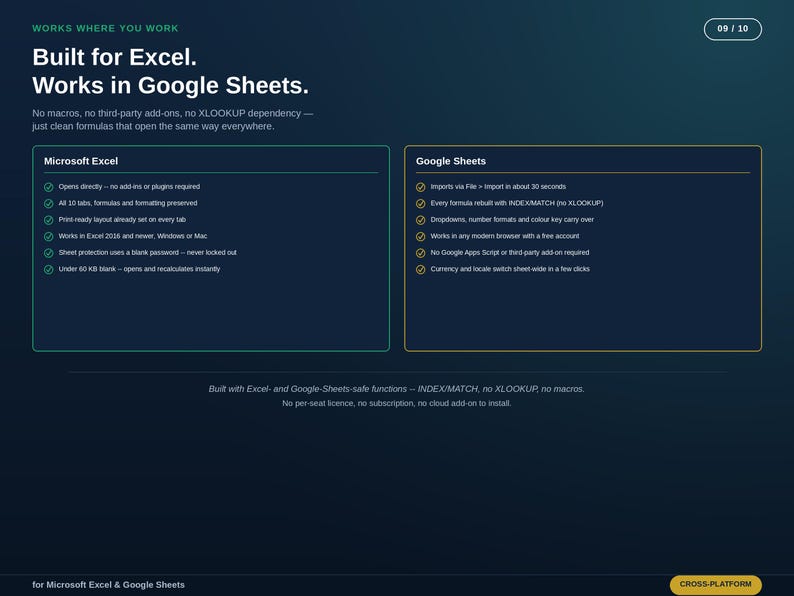This screenshot has height=596, width=794.
Task: Click text 'Sheet protection uses a blank password'
Action: (x=147, y=252)
